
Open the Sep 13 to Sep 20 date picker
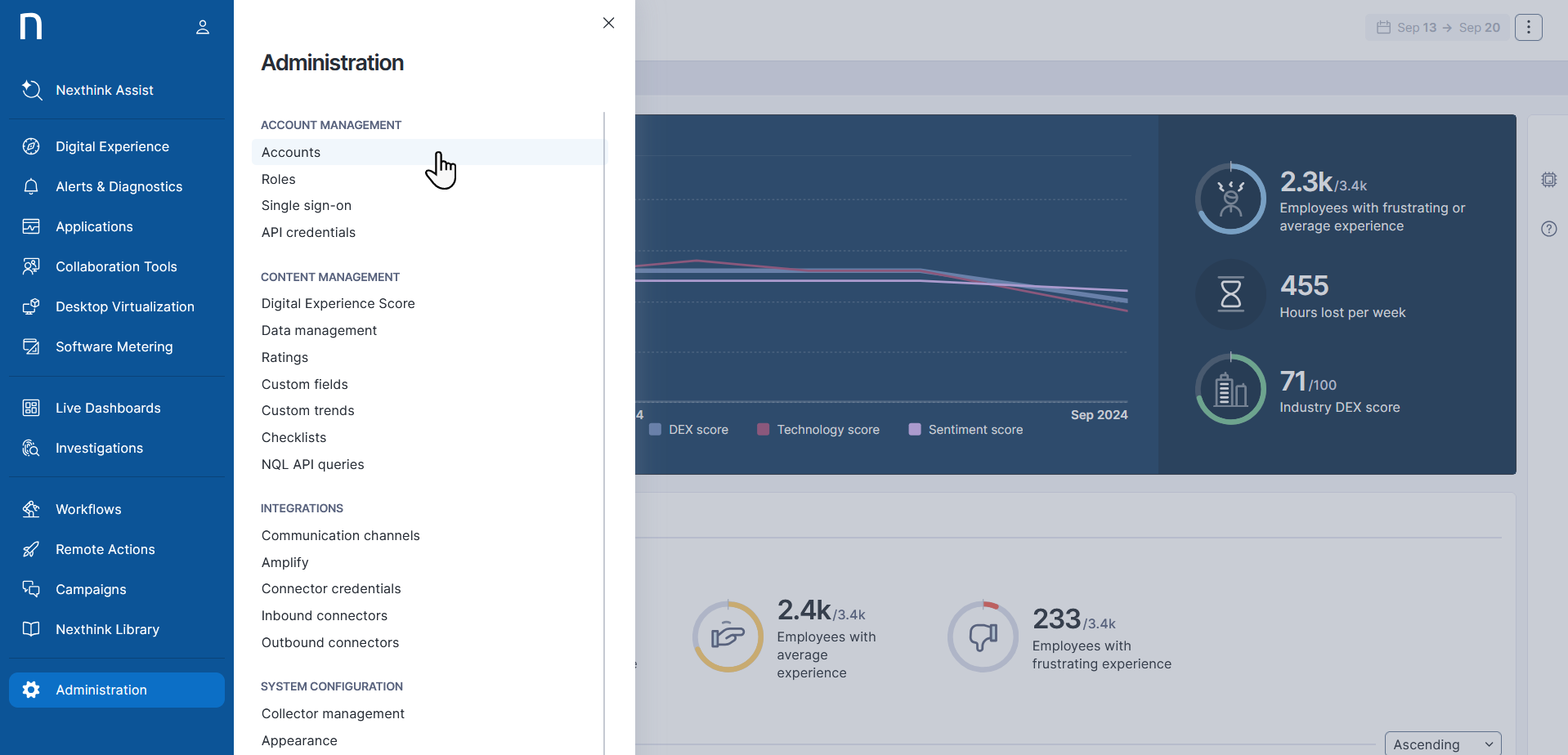click(x=1437, y=28)
